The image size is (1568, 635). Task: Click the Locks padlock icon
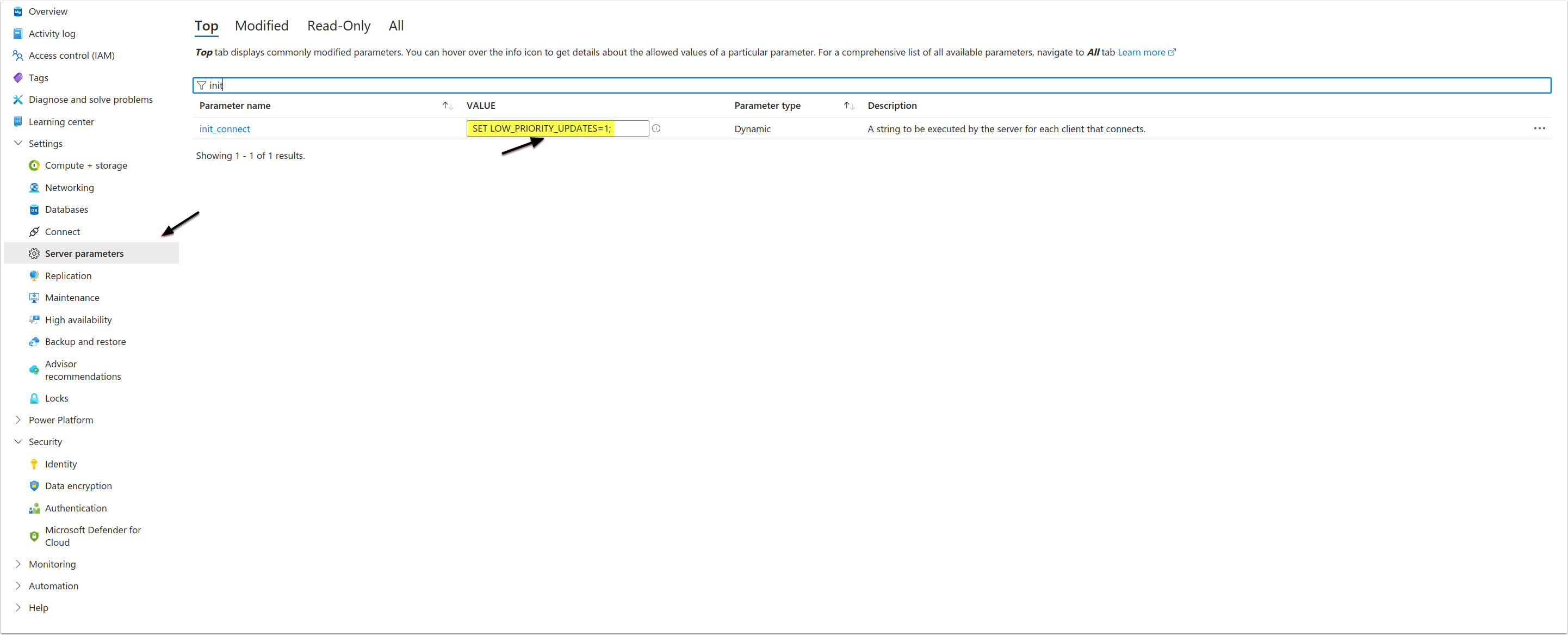[34, 398]
